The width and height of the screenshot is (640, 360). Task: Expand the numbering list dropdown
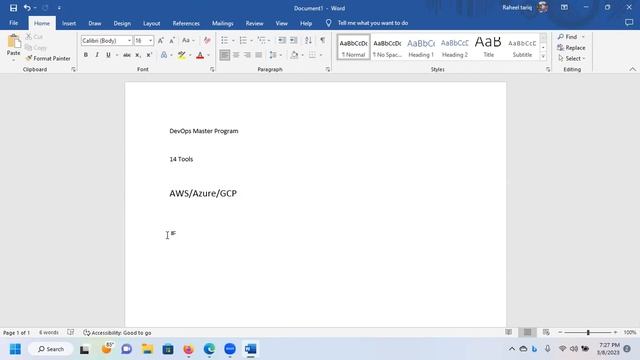[251, 40]
